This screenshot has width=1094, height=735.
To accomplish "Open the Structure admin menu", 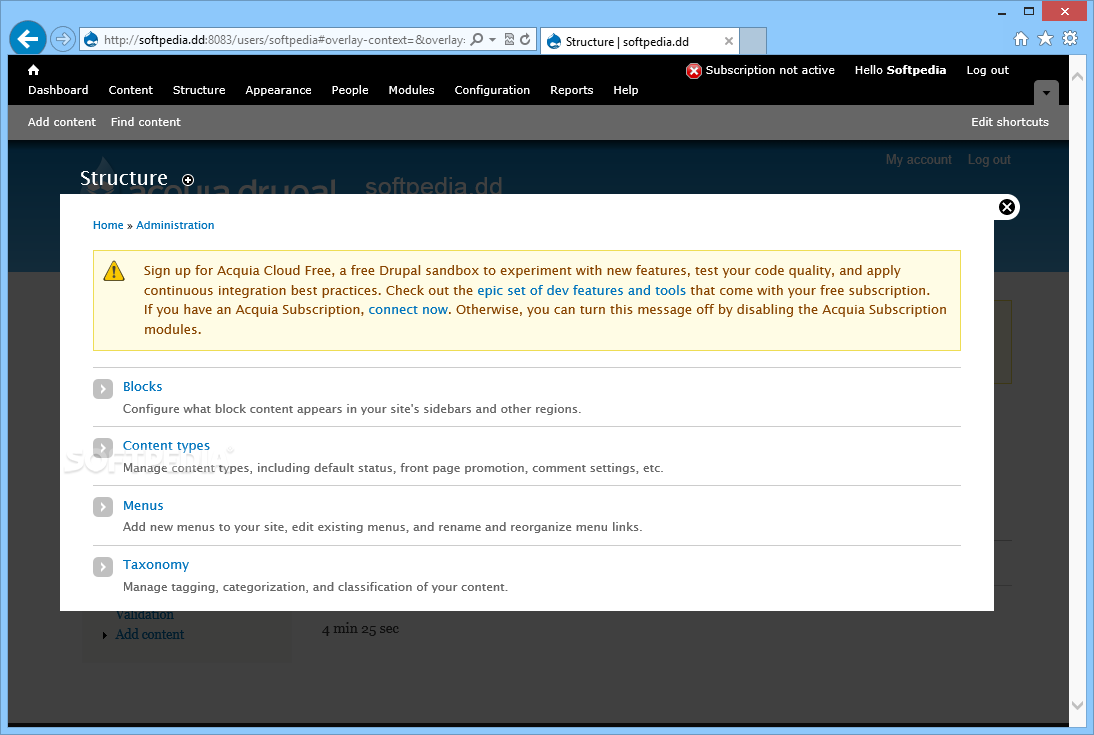I will pyautogui.click(x=199, y=90).
